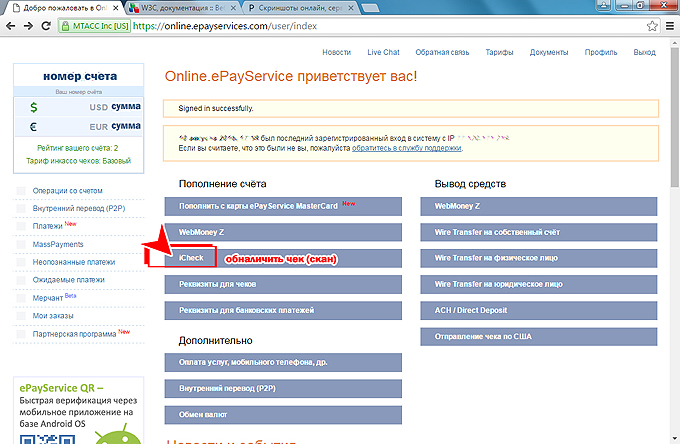Go forward with the browser forward arrow

click(x=28, y=26)
